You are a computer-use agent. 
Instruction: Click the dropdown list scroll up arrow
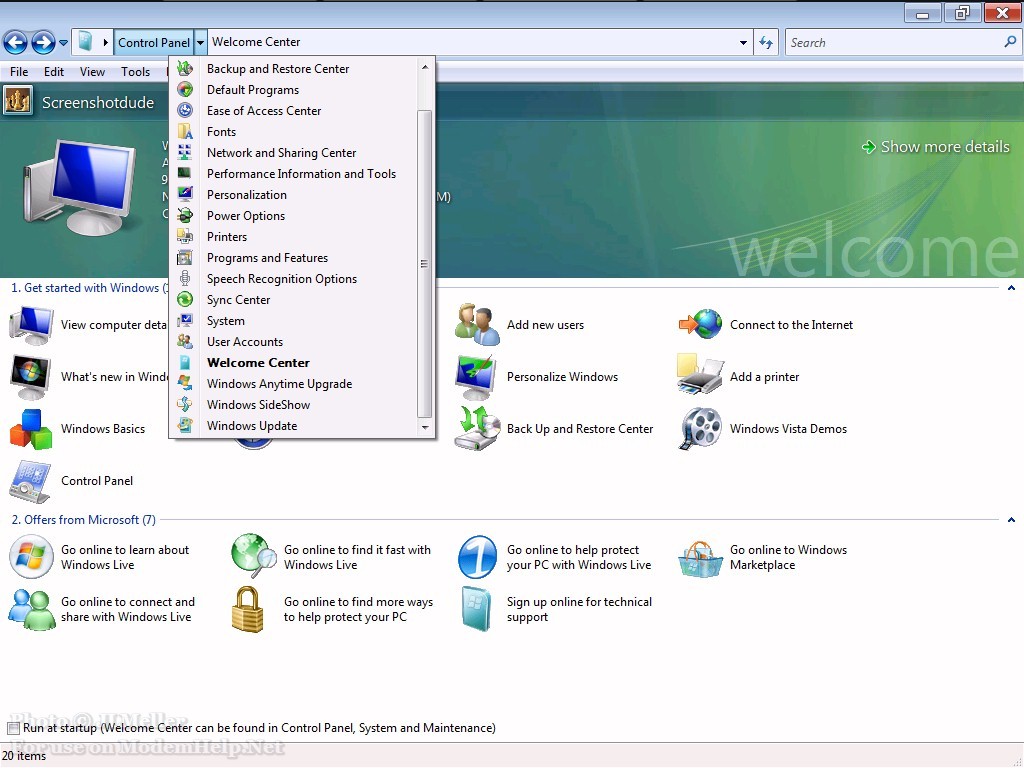tap(425, 67)
